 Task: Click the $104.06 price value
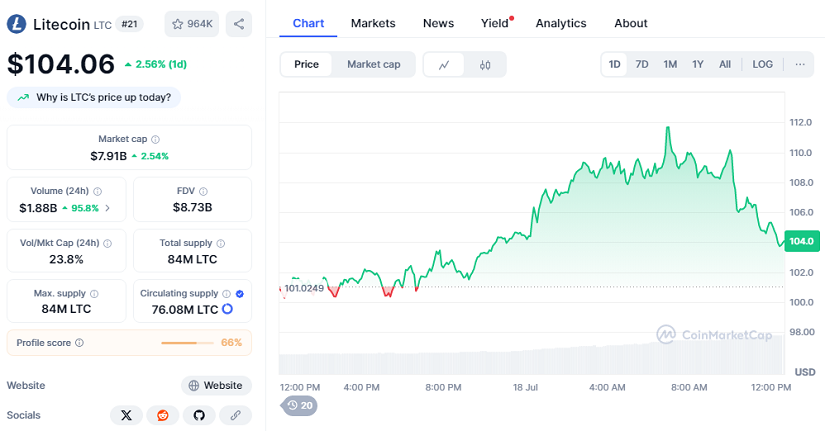point(61,64)
